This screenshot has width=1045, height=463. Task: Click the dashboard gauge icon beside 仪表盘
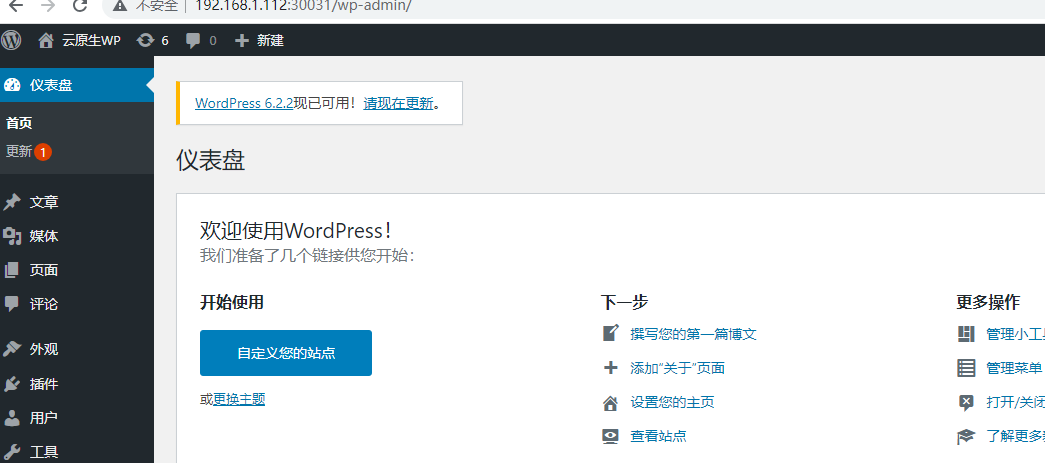point(12,85)
